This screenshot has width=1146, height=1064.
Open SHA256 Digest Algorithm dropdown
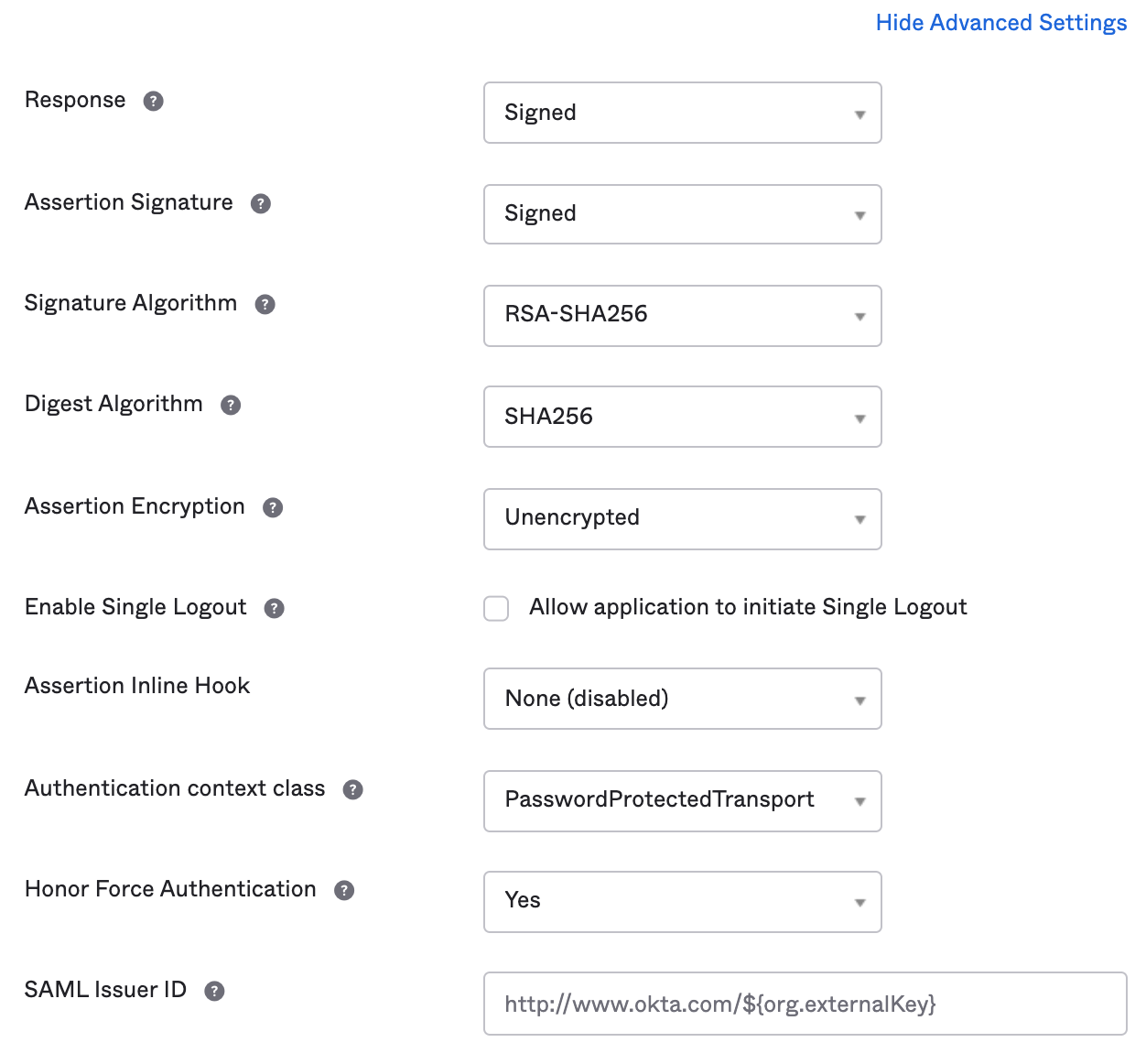pos(682,417)
